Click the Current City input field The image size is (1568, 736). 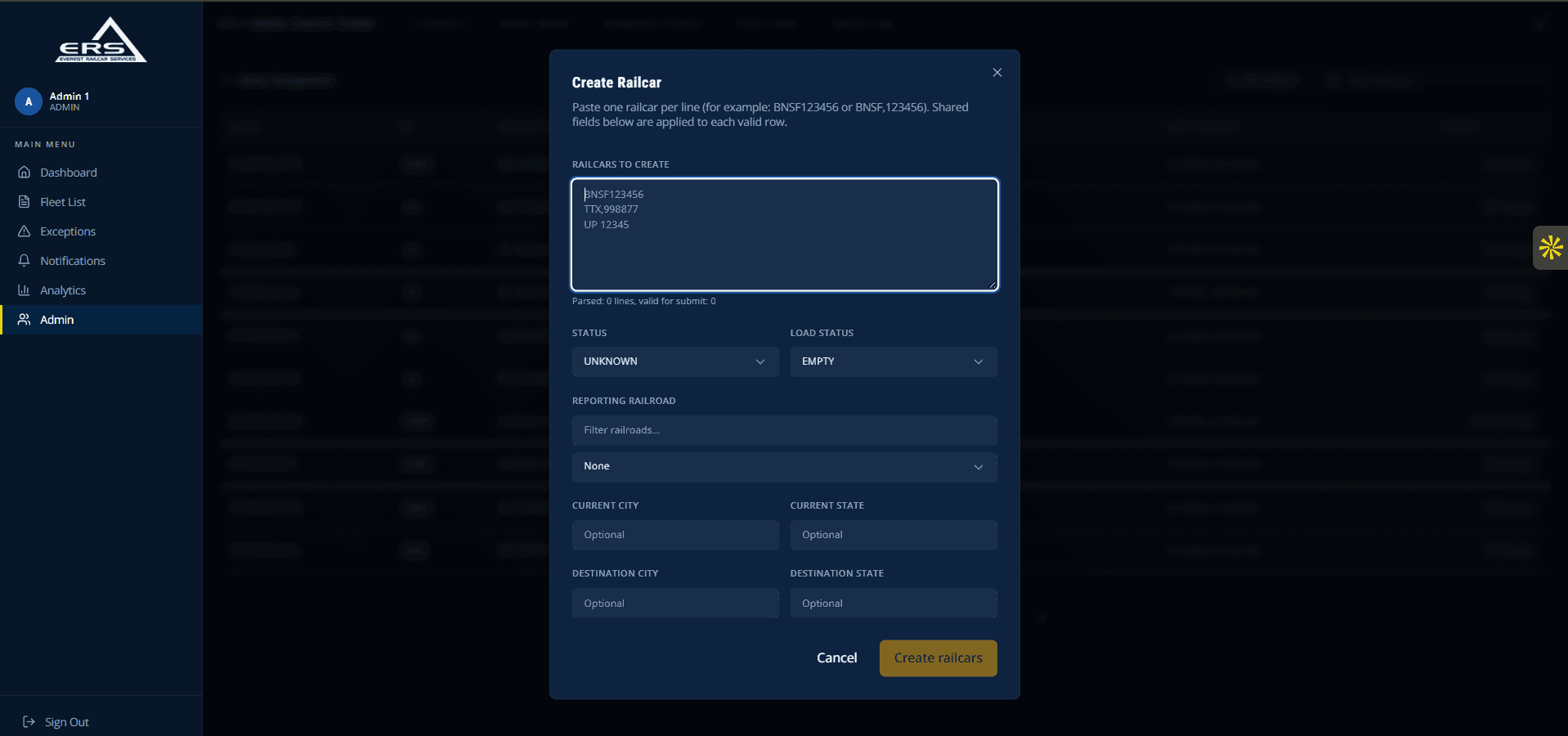pos(675,535)
